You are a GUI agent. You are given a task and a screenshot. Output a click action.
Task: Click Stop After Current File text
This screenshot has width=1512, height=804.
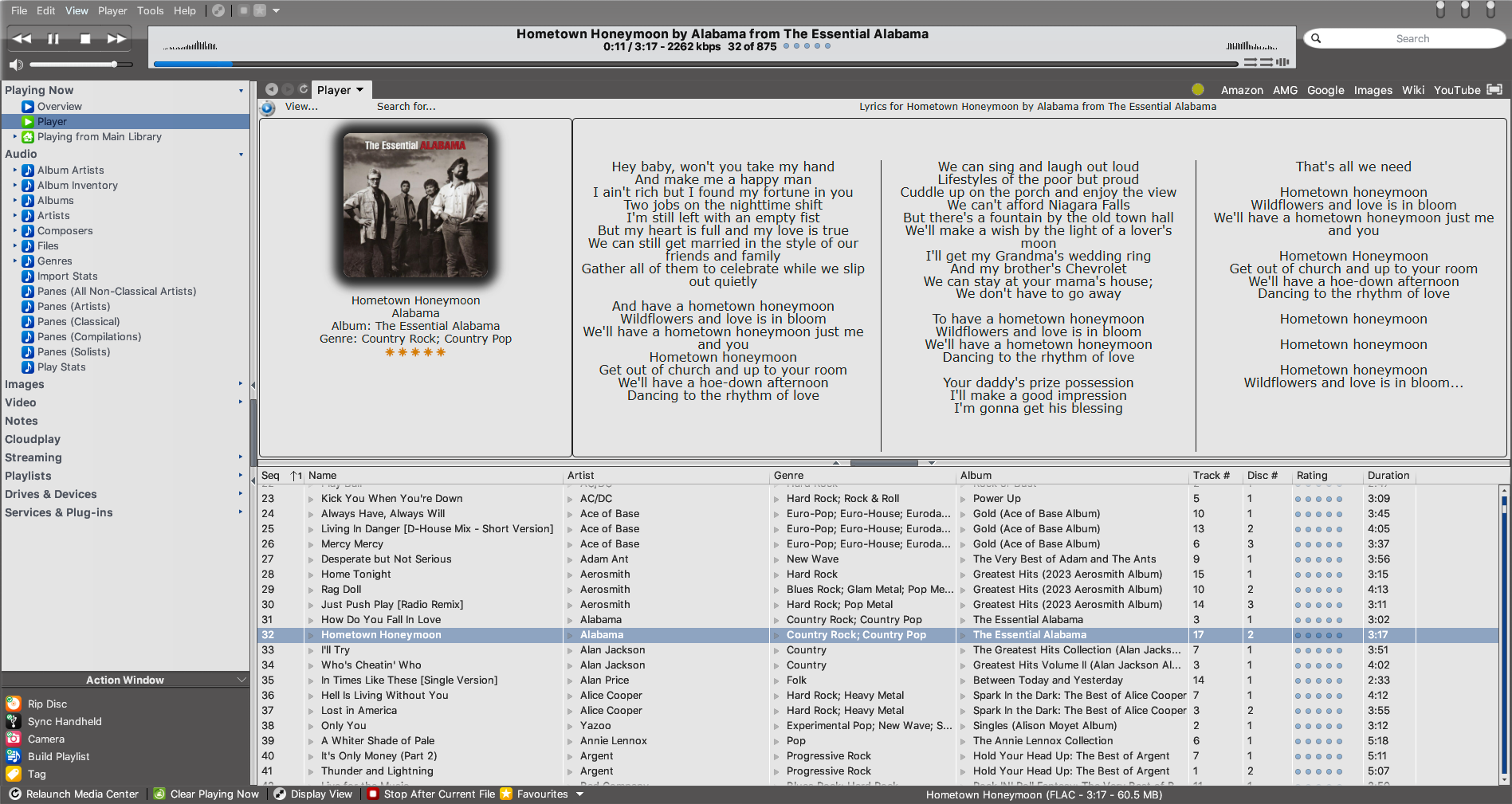(x=439, y=794)
